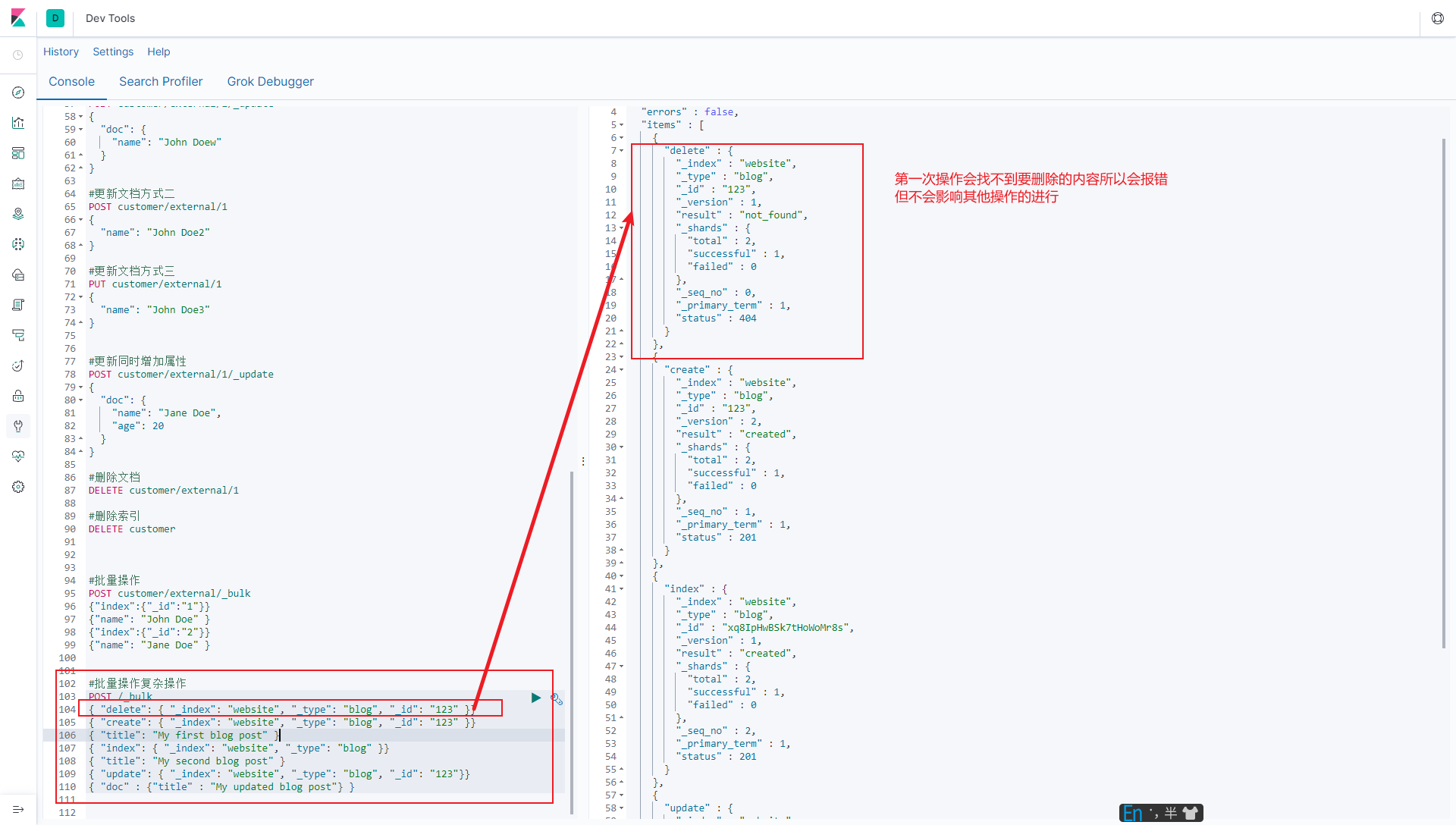Image resolution: width=1456 pixels, height=825 pixels.
Task: Open the Settings link
Action: pos(113,52)
